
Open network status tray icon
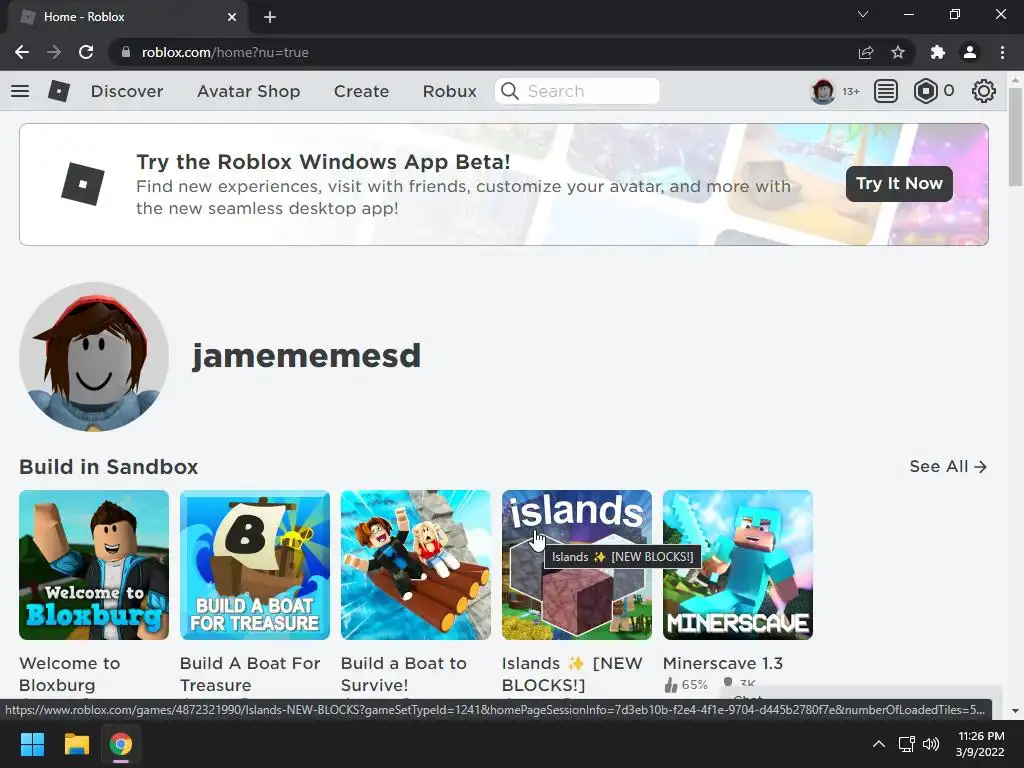tap(906, 744)
